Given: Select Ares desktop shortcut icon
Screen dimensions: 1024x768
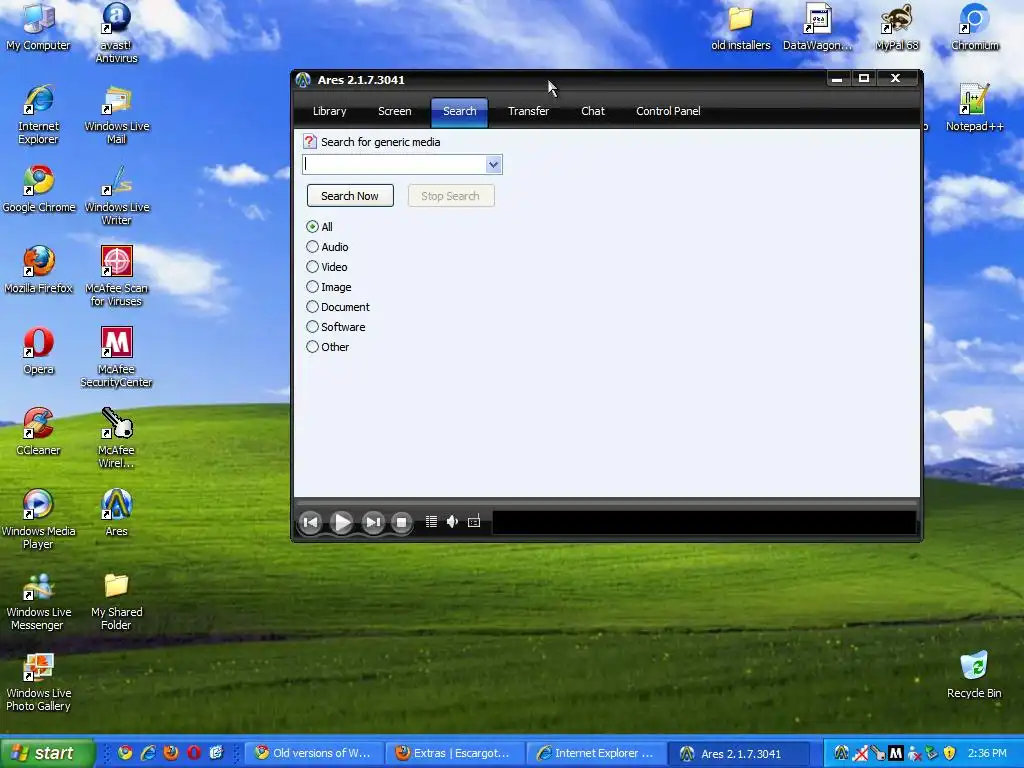Looking at the screenshot, I should pyautogui.click(x=116, y=513).
